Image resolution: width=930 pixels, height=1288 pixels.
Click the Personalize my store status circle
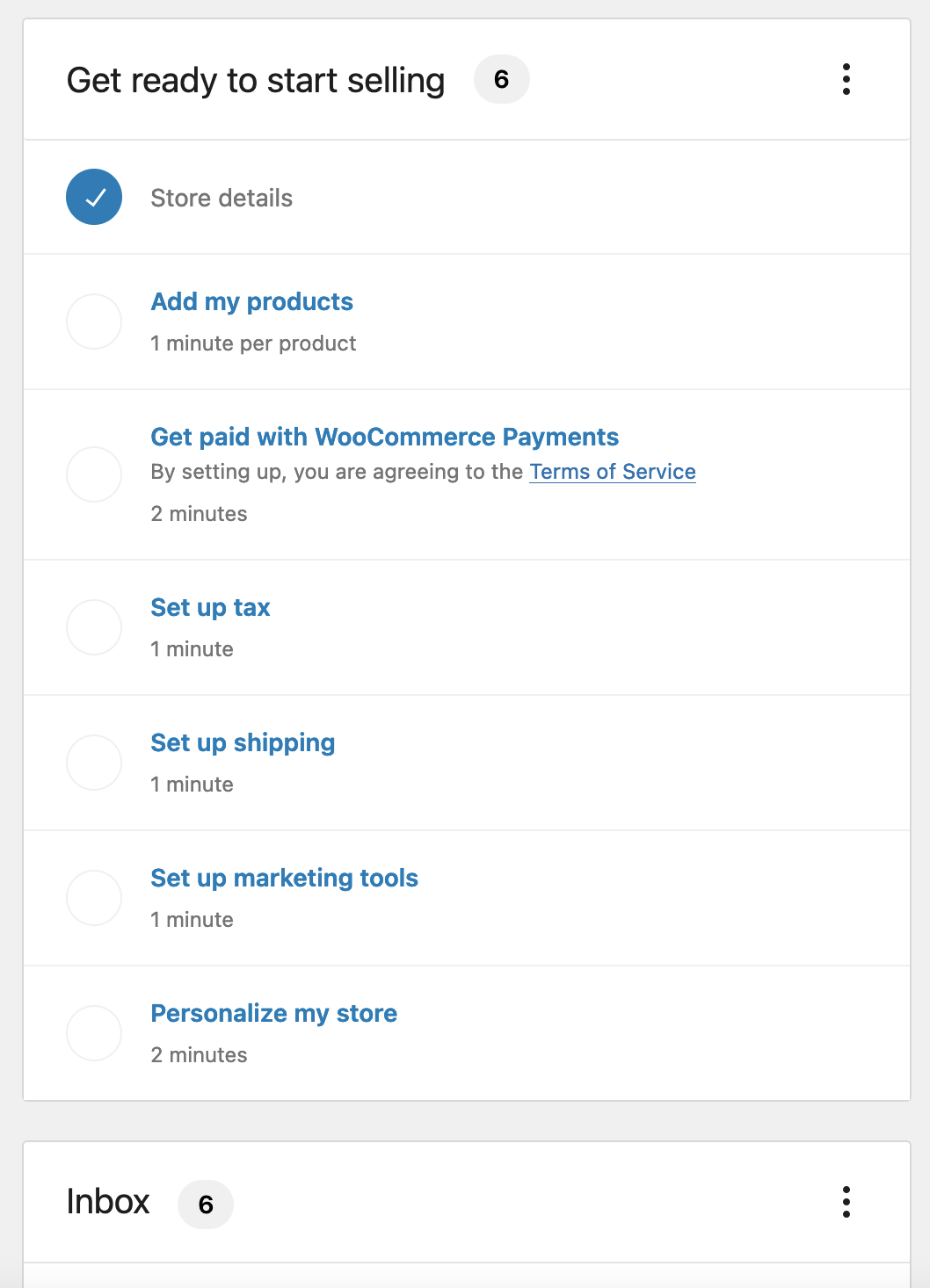click(94, 1033)
